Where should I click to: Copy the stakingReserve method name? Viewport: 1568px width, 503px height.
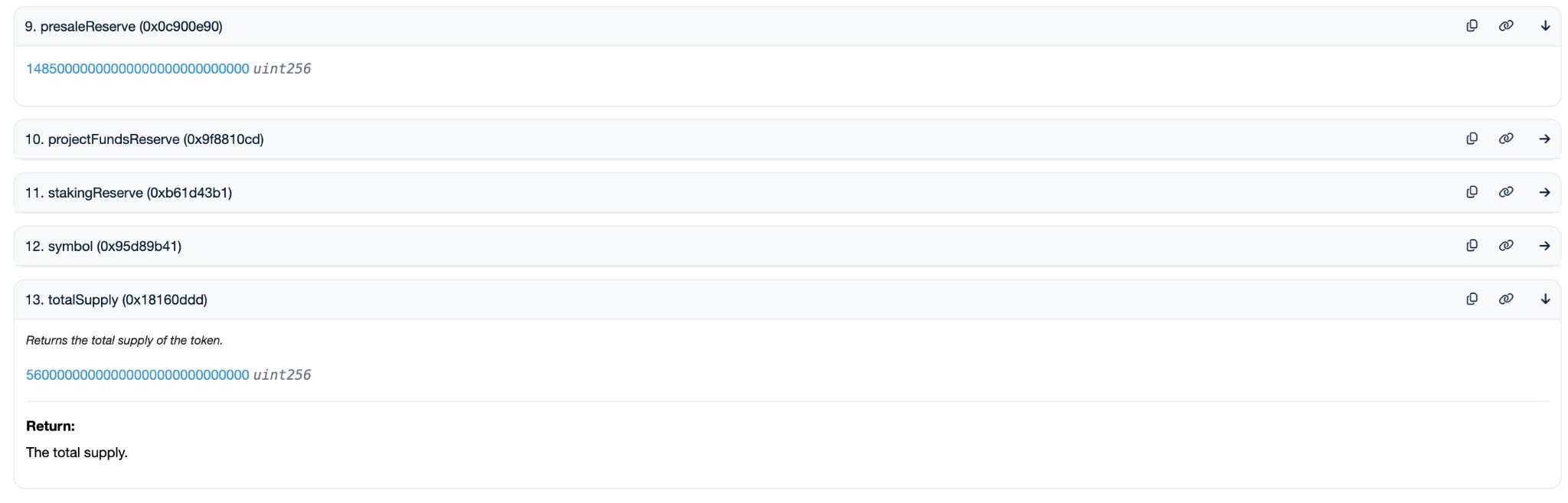(x=1472, y=192)
